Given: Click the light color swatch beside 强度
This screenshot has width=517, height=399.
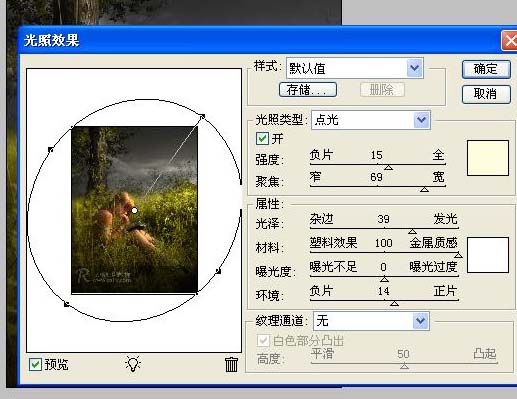Looking at the screenshot, I should coord(488,158).
